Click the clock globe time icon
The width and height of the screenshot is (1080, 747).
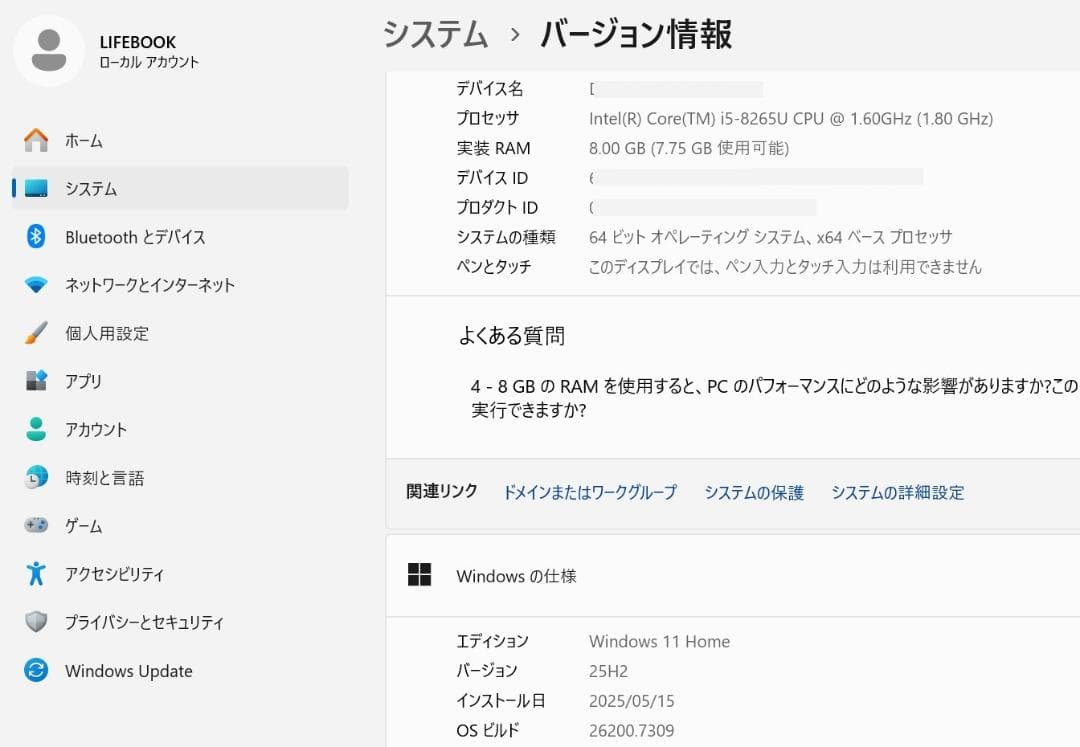[x=36, y=478]
